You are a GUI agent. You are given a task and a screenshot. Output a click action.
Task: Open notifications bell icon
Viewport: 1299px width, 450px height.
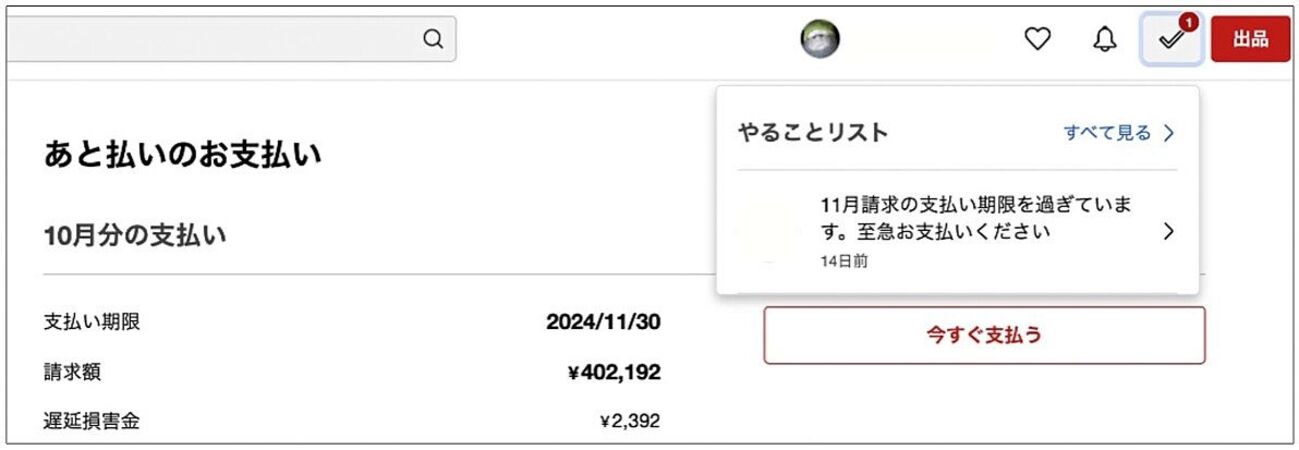tap(1104, 40)
